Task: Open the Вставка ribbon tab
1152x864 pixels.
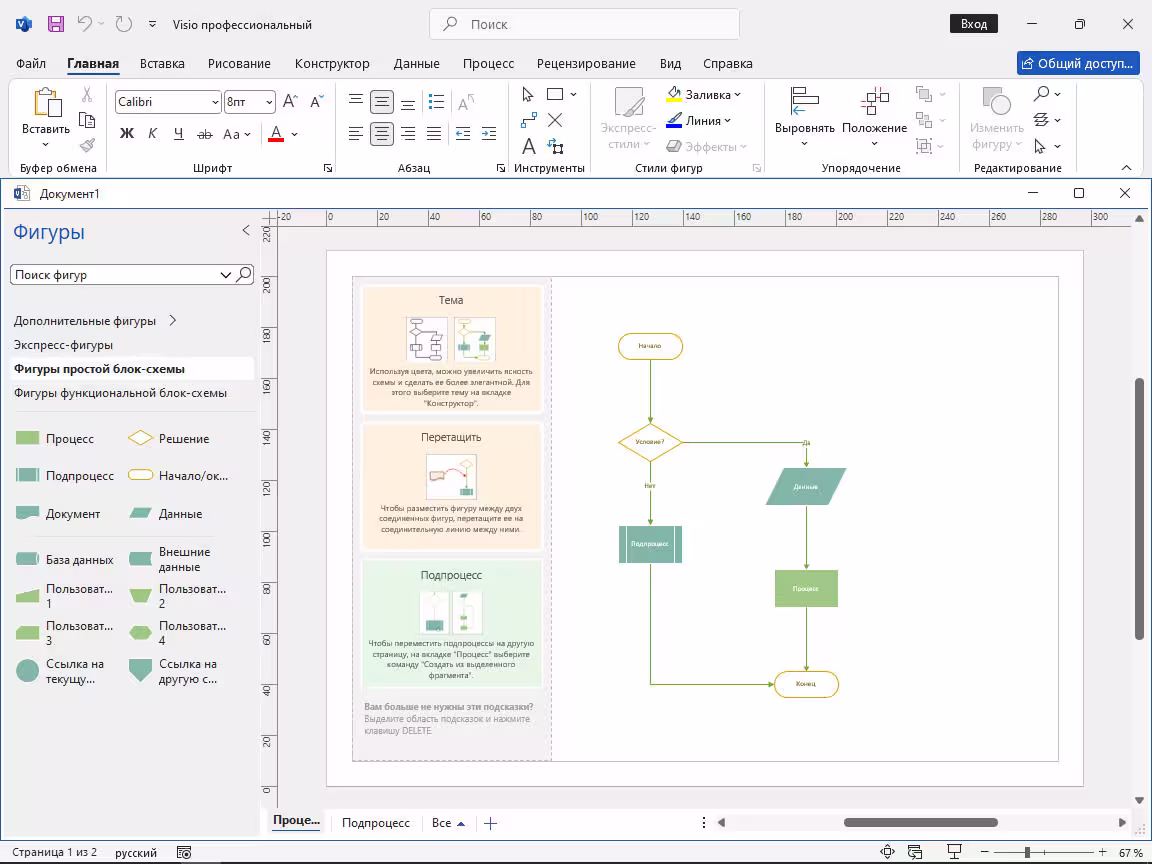Action: (x=162, y=63)
